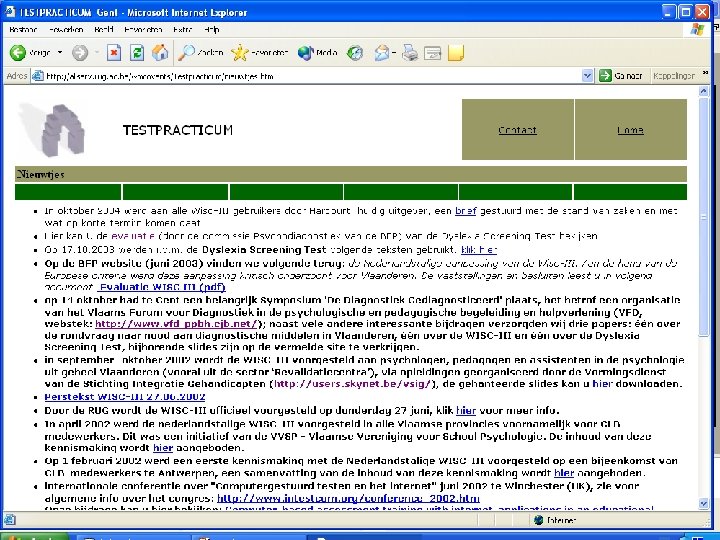Click the Ga naar go button

[x=621, y=76]
